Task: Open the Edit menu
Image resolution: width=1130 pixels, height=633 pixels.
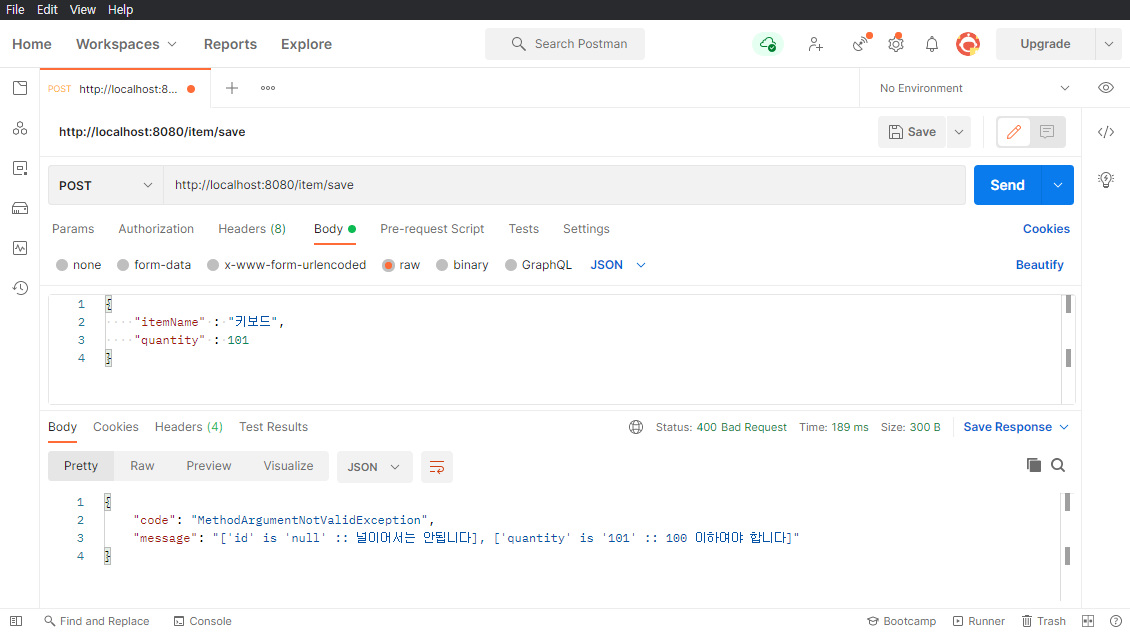Action: (x=47, y=9)
